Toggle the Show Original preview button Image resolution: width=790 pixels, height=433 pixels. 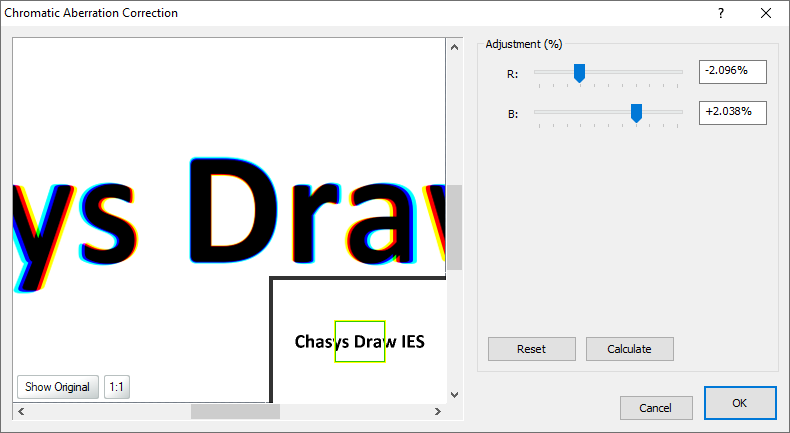point(58,387)
